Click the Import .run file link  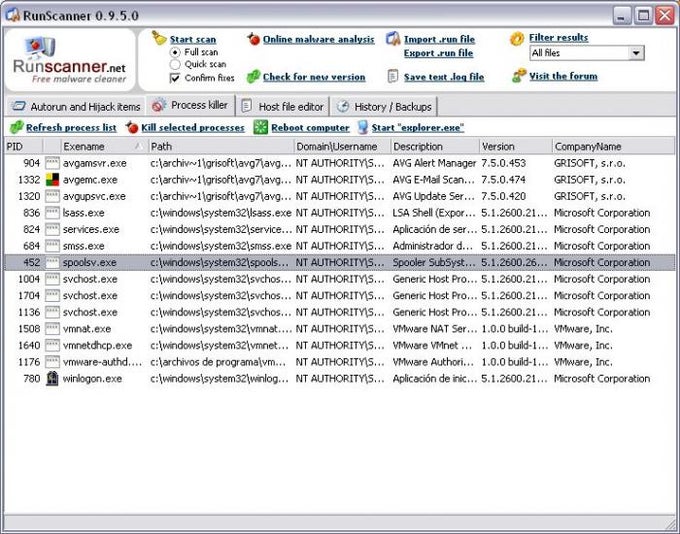[x=439, y=39]
